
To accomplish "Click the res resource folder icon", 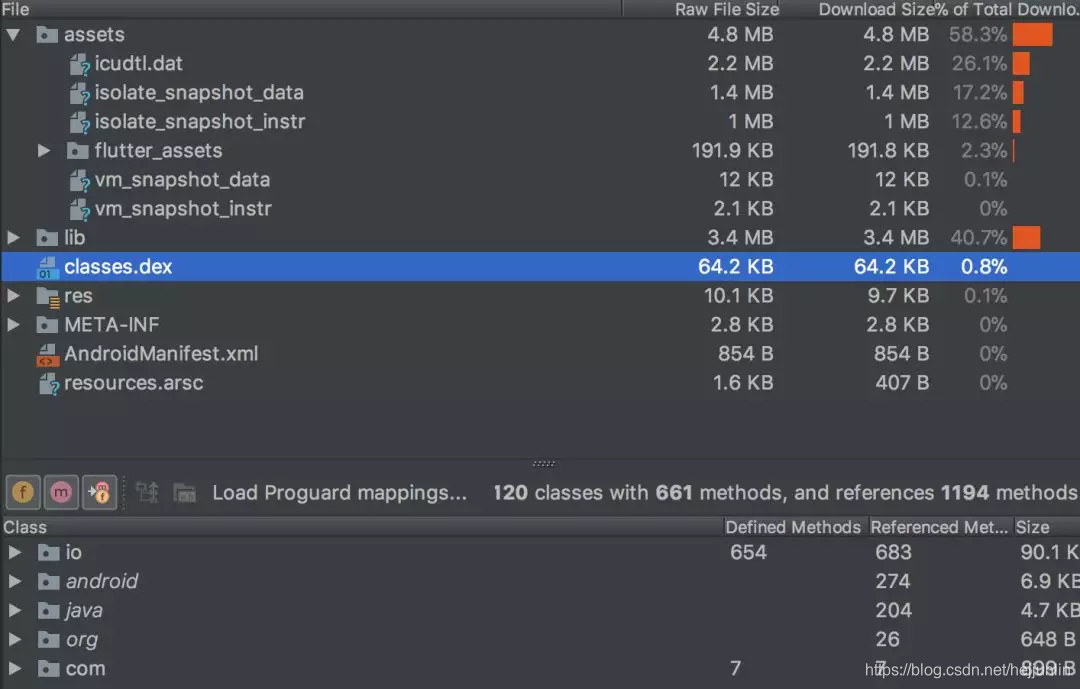I will coord(48,297).
